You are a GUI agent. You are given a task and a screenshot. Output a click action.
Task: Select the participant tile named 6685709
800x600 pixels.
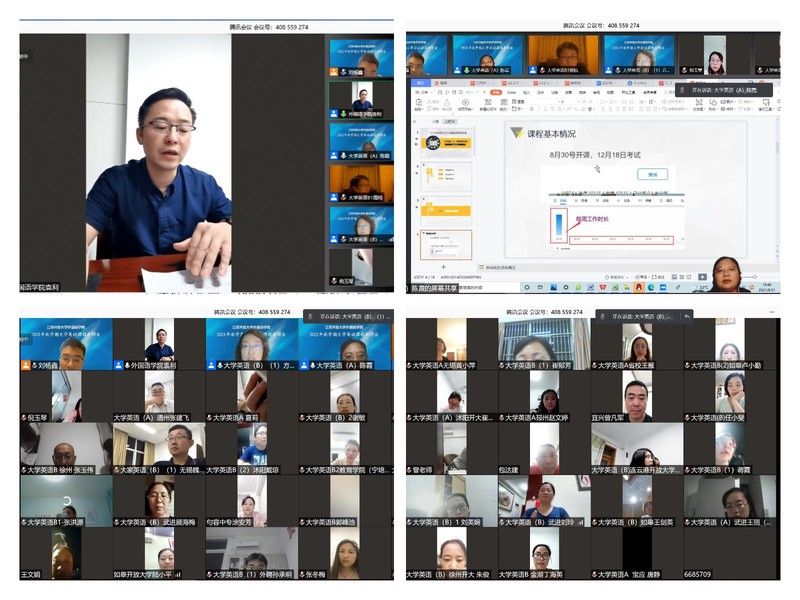(x=730, y=554)
